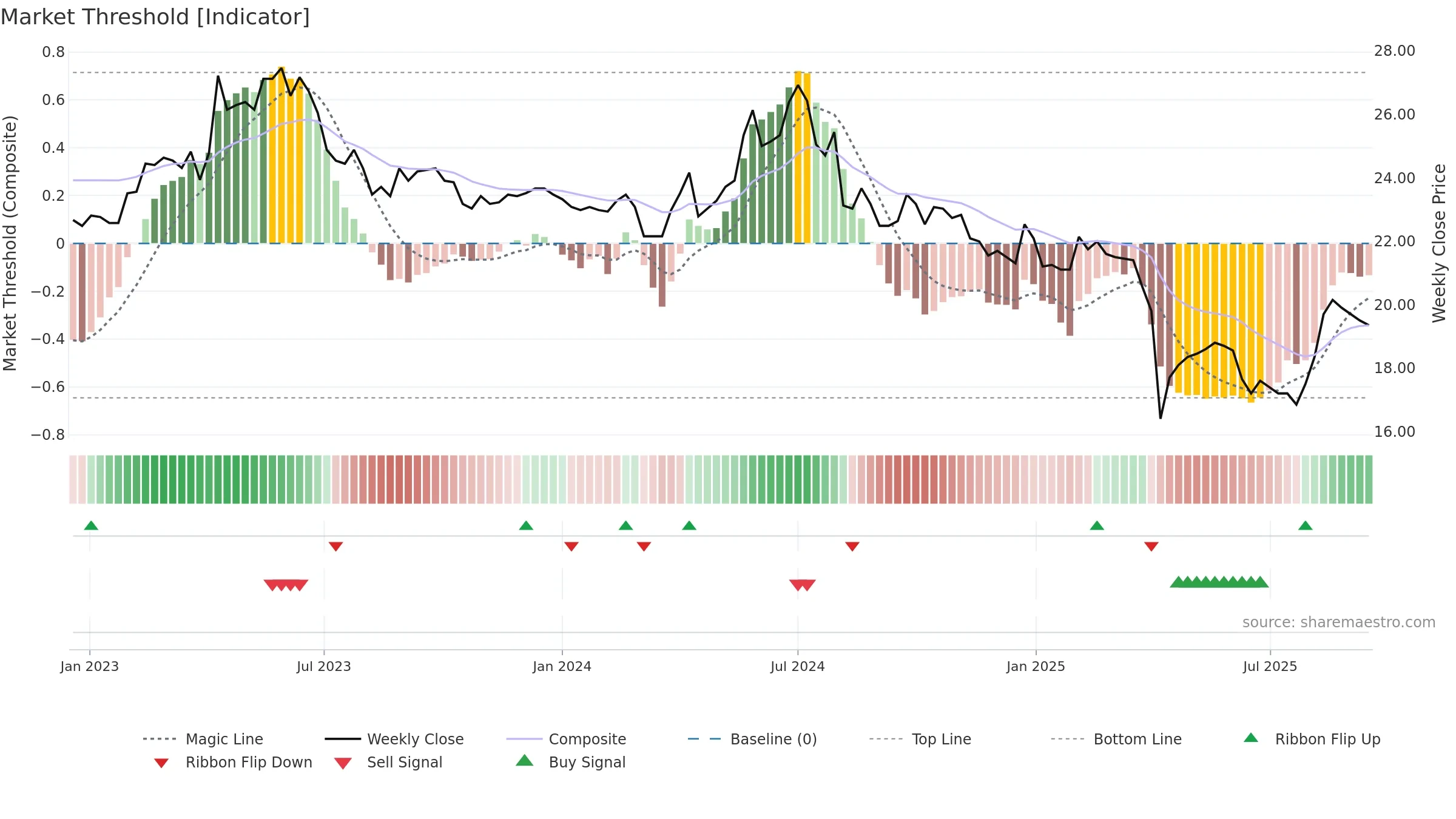Click the 28.00 right axis price label
The image size is (1456, 819).
(x=1395, y=51)
